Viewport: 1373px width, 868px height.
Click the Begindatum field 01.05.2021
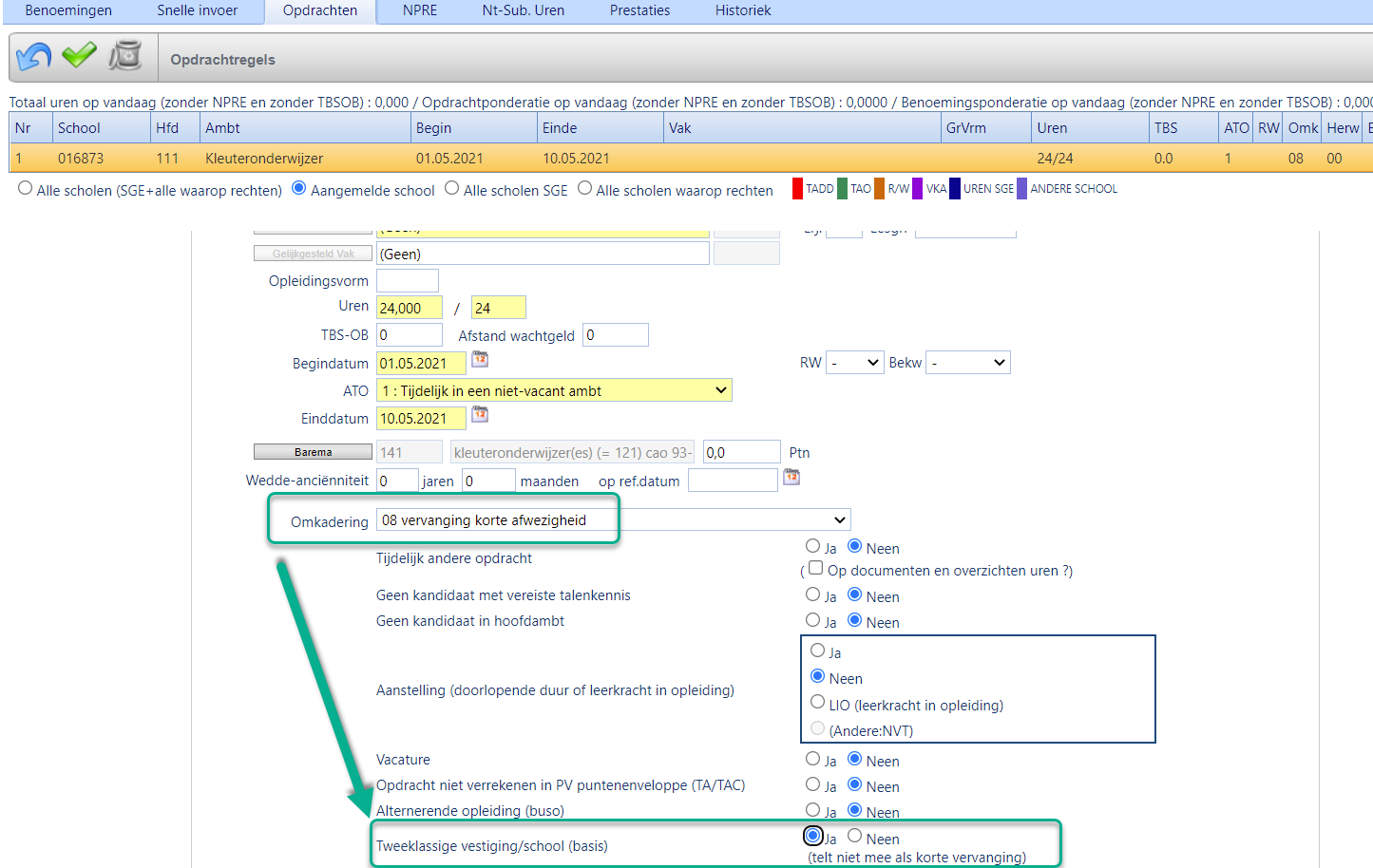click(422, 363)
